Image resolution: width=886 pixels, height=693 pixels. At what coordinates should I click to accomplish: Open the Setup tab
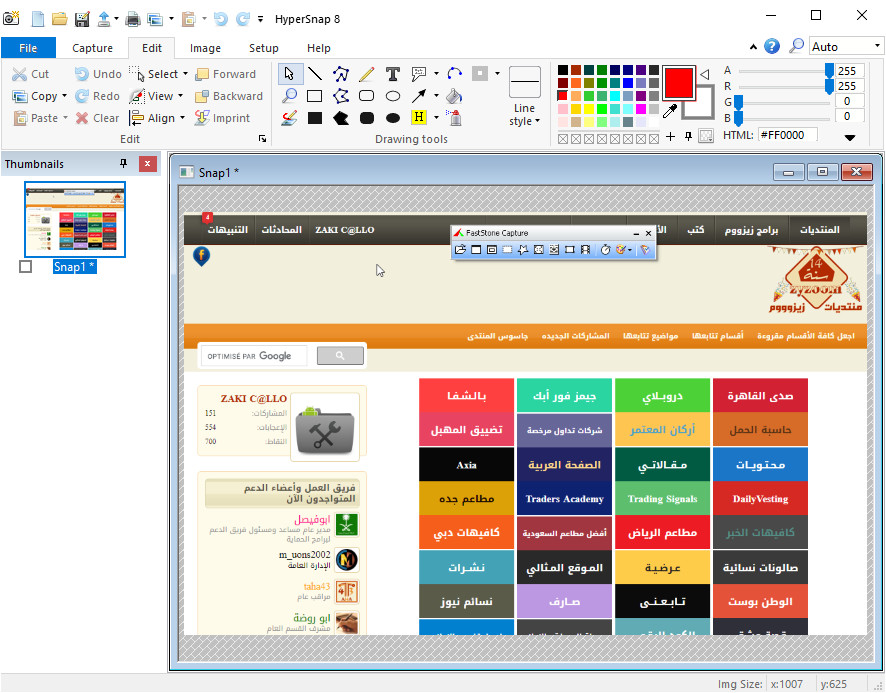click(263, 48)
